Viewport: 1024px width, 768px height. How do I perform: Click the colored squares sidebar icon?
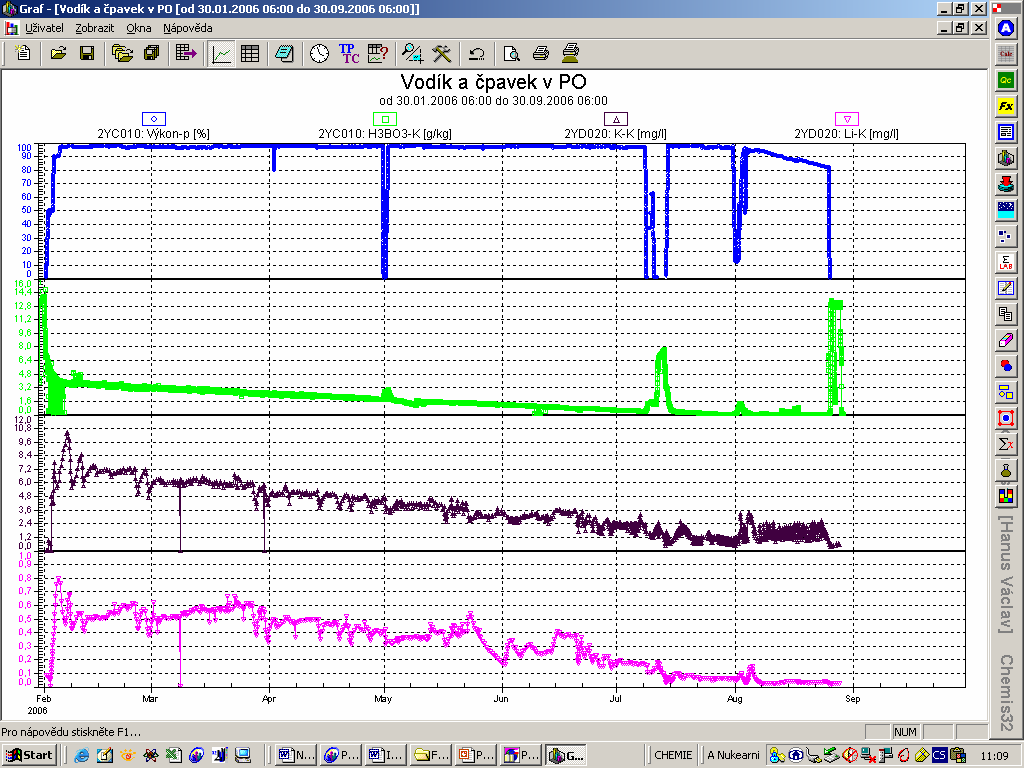coord(1006,496)
